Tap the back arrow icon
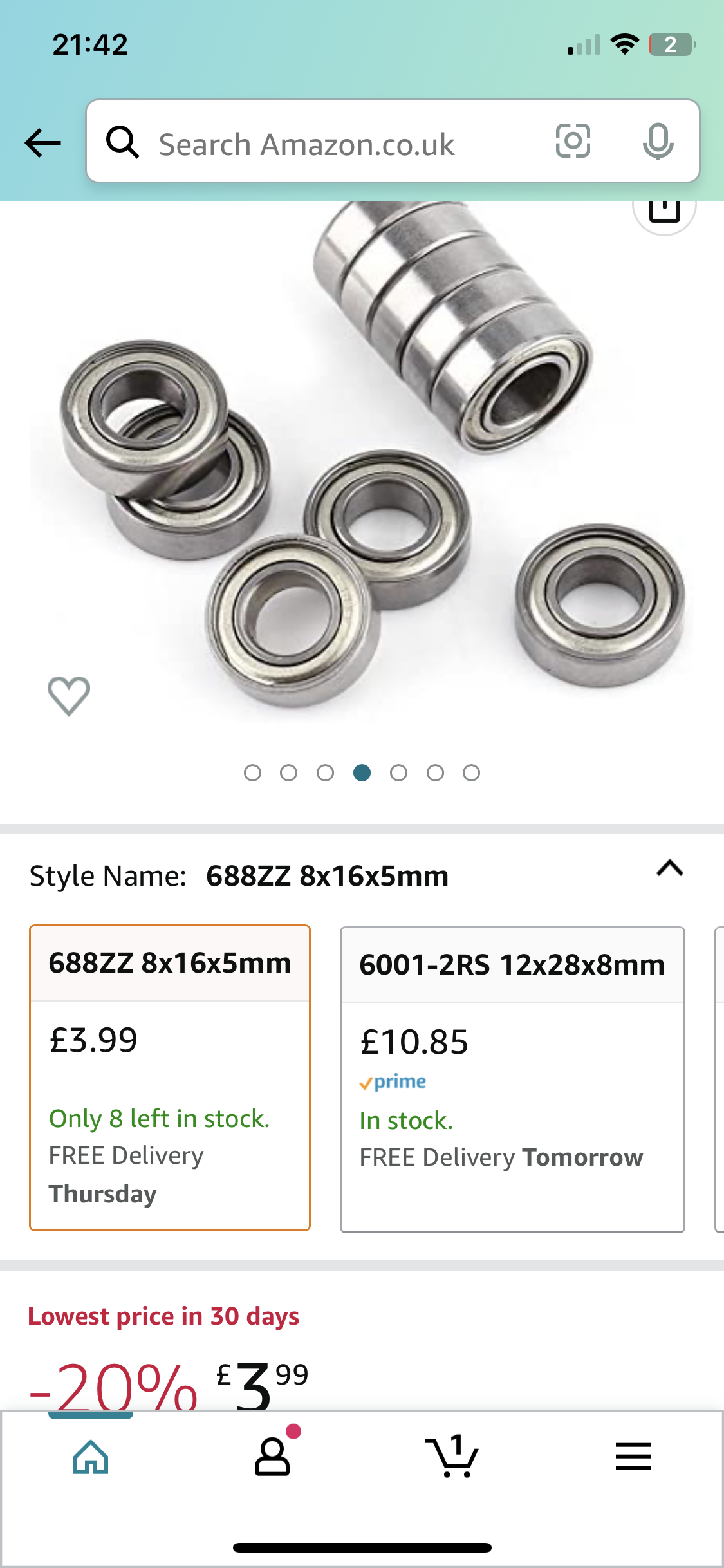The width and height of the screenshot is (724, 1568). click(42, 142)
